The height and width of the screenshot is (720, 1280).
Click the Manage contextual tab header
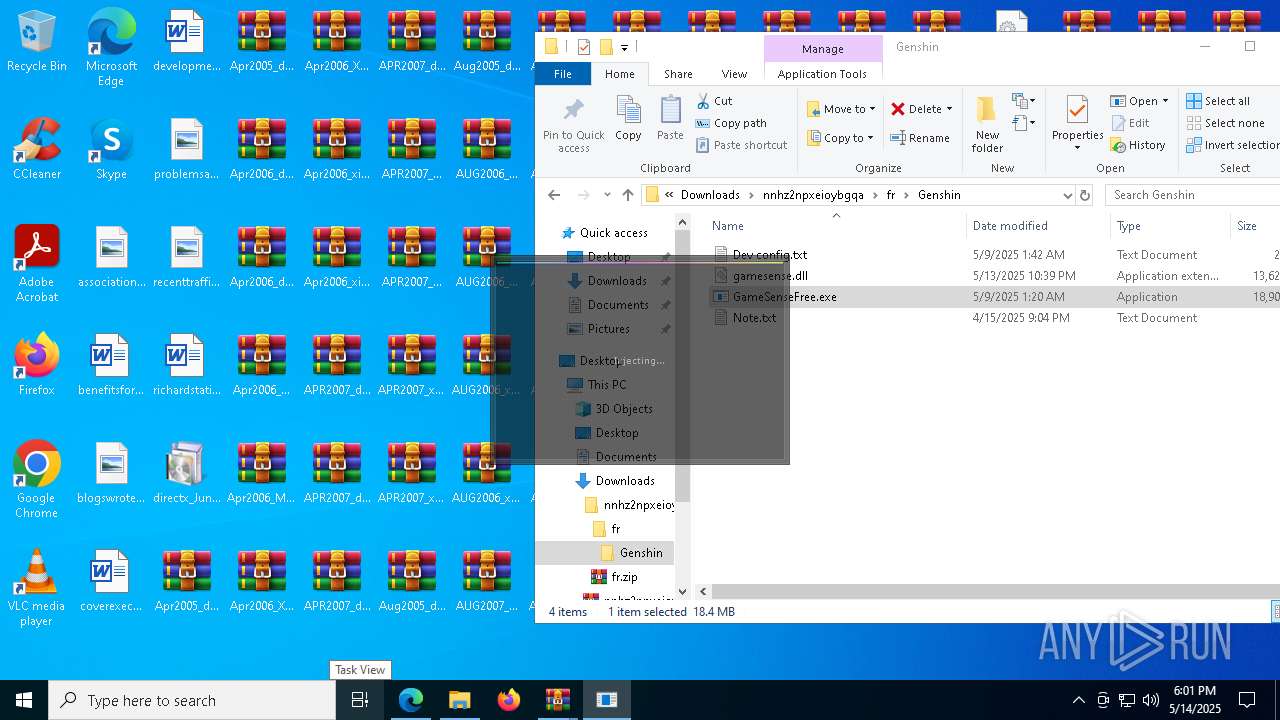click(822, 49)
